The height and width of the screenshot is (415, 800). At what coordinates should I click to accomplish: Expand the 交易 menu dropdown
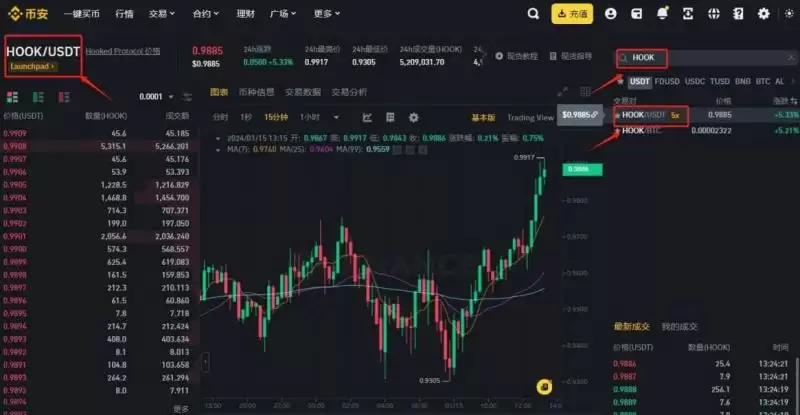point(162,14)
